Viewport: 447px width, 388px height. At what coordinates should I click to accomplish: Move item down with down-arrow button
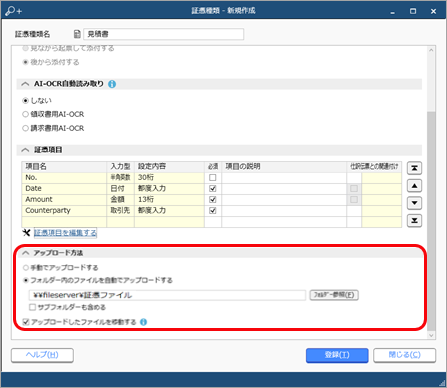[x=414, y=203]
